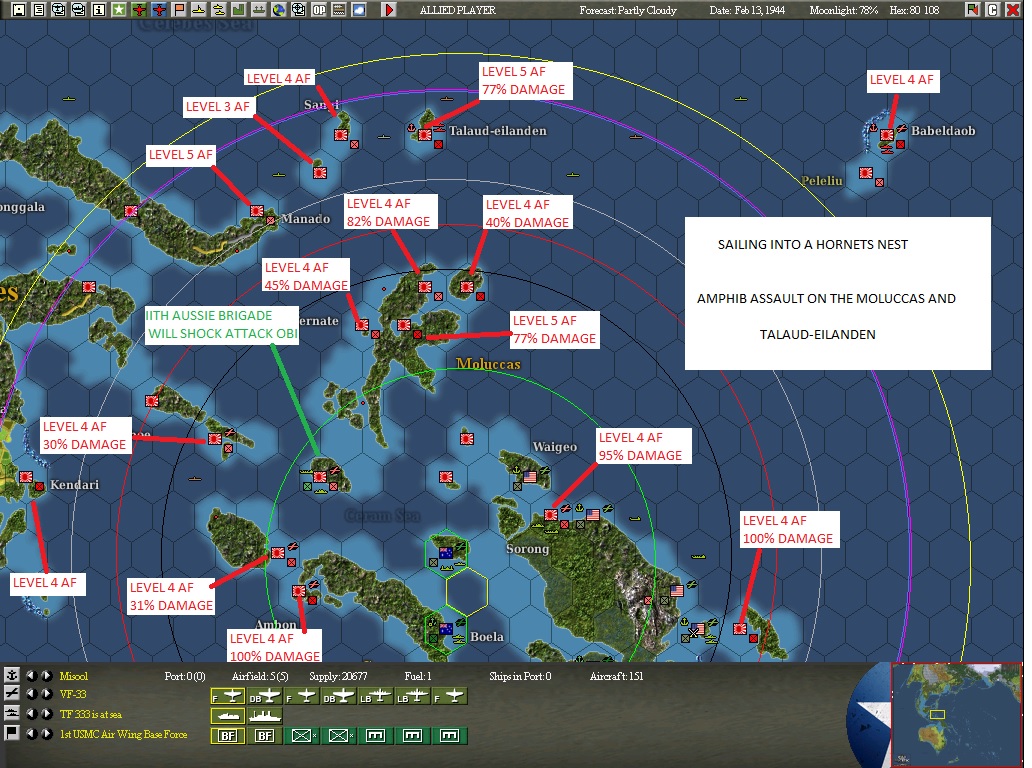Click the airplane icon beside VF-33
The image size is (1032, 768).
tap(12, 693)
